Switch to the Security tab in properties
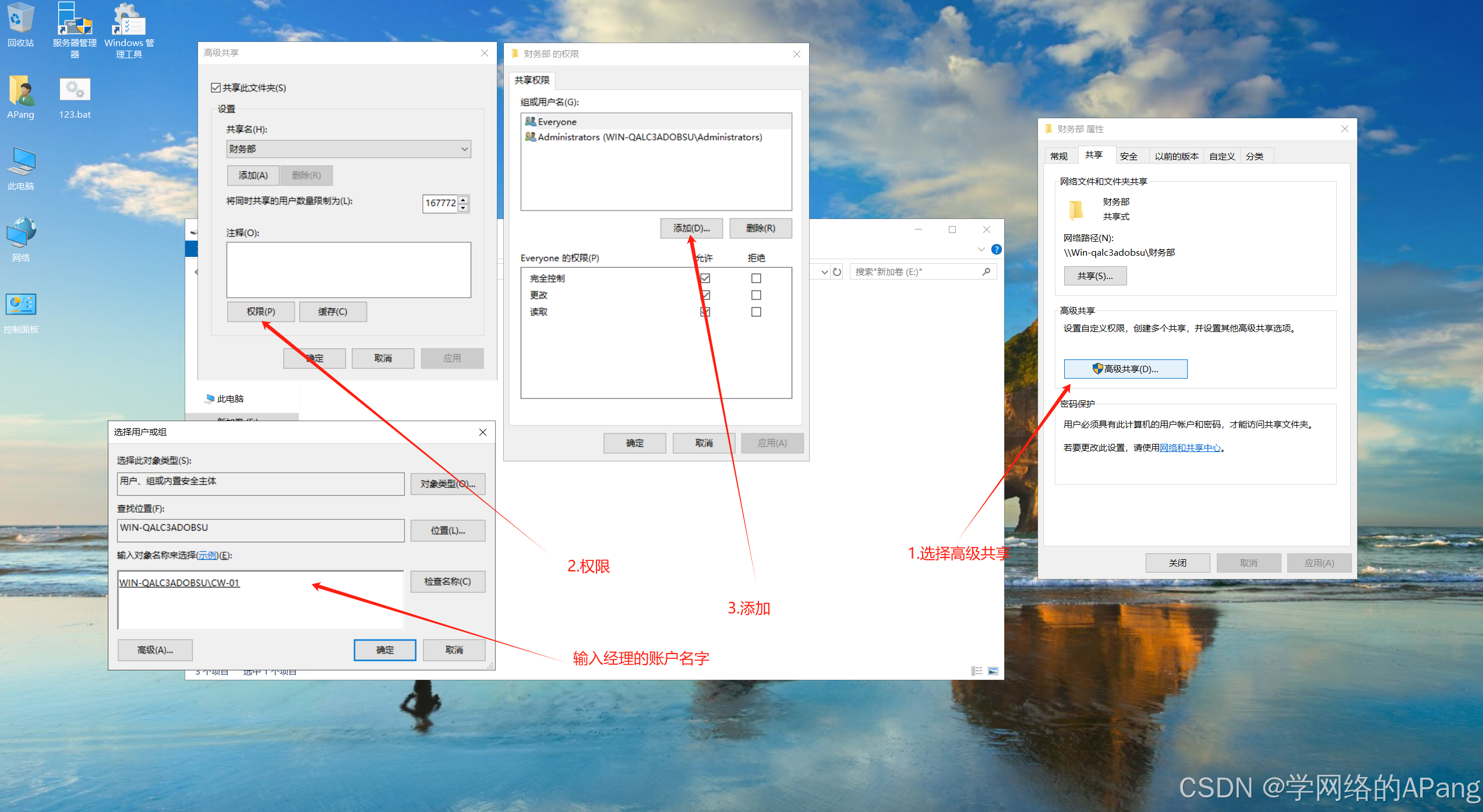 tap(1128, 156)
